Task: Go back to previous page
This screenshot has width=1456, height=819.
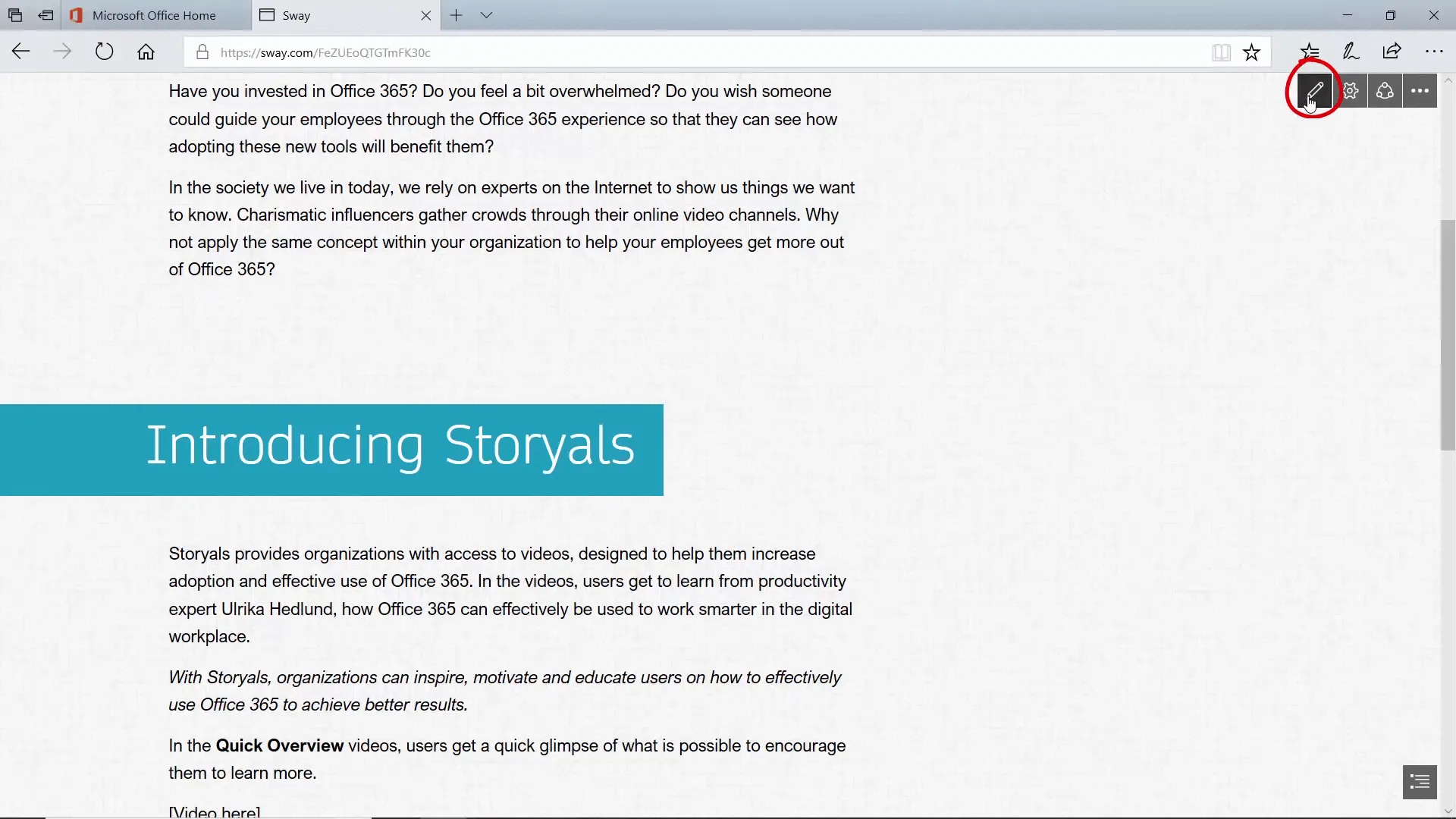Action: pyautogui.click(x=21, y=52)
